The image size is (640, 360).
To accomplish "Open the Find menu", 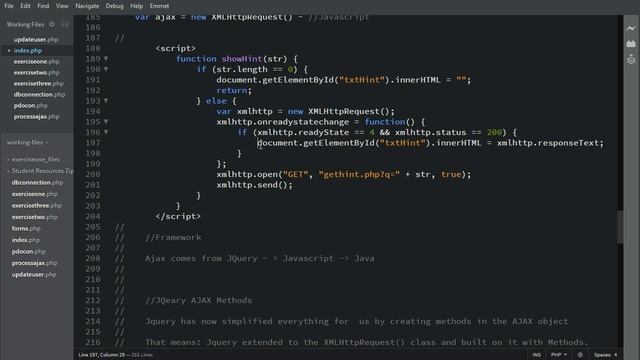I will point(43,6).
